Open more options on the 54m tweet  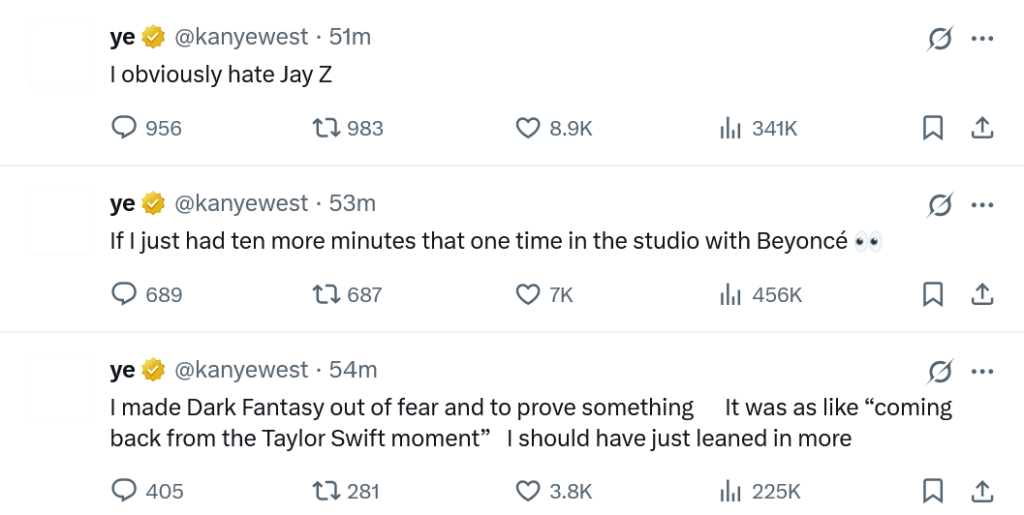[x=982, y=371]
